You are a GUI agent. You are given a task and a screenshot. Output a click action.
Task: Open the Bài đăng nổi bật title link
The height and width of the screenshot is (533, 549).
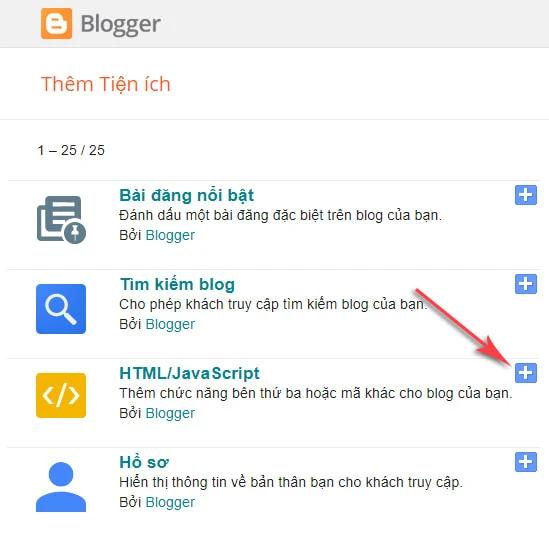coord(187,195)
